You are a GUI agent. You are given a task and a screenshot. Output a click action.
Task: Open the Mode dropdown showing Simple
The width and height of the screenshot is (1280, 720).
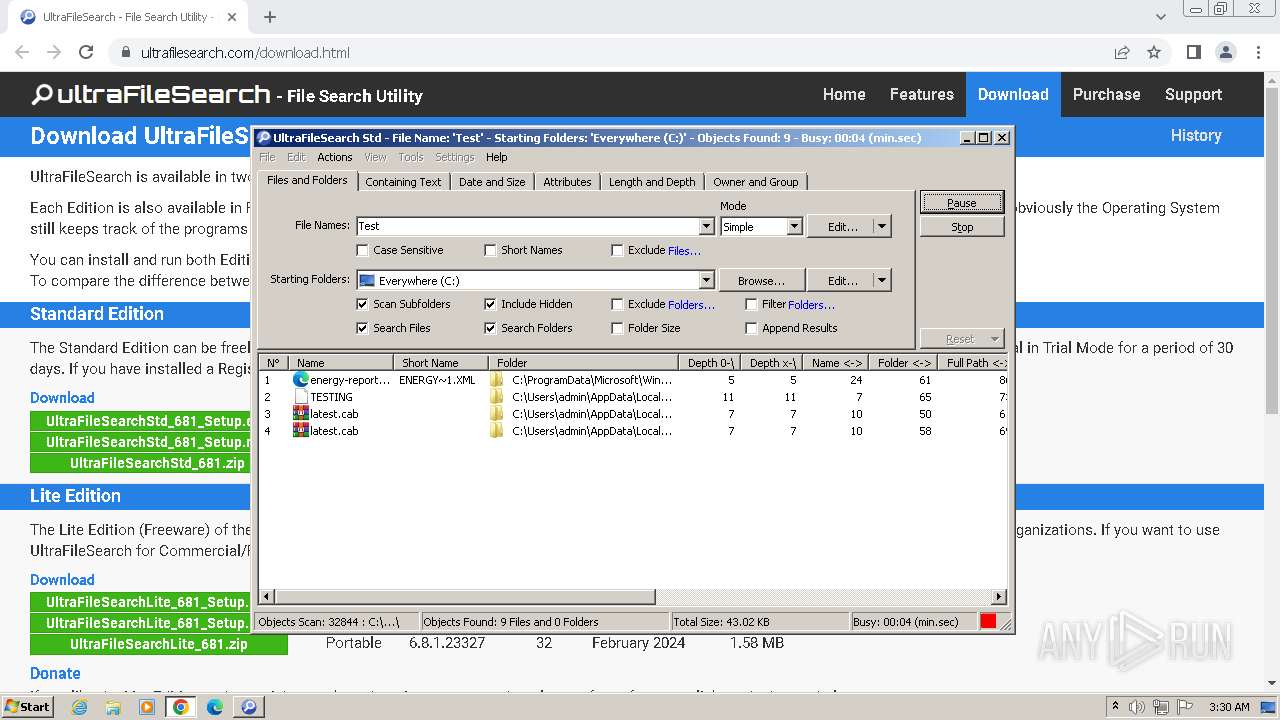[794, 227]
